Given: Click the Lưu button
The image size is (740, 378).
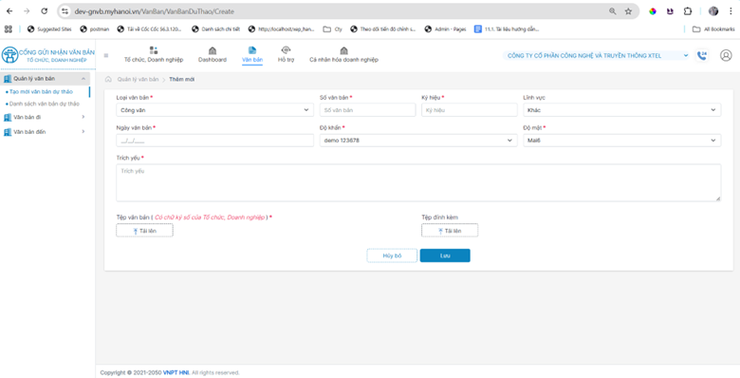Looking at the screenshot, I should point(445,255).
